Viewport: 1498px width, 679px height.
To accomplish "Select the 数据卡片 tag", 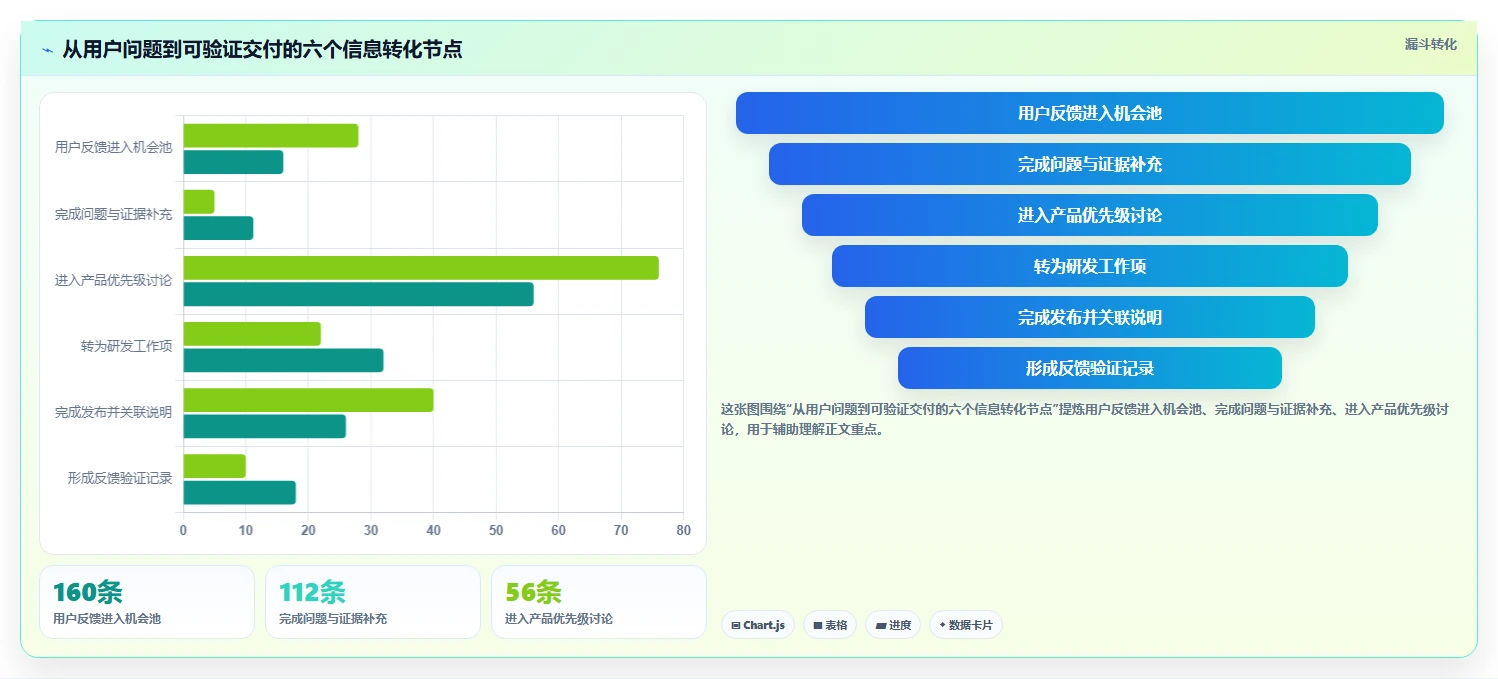I will (966, 625).
